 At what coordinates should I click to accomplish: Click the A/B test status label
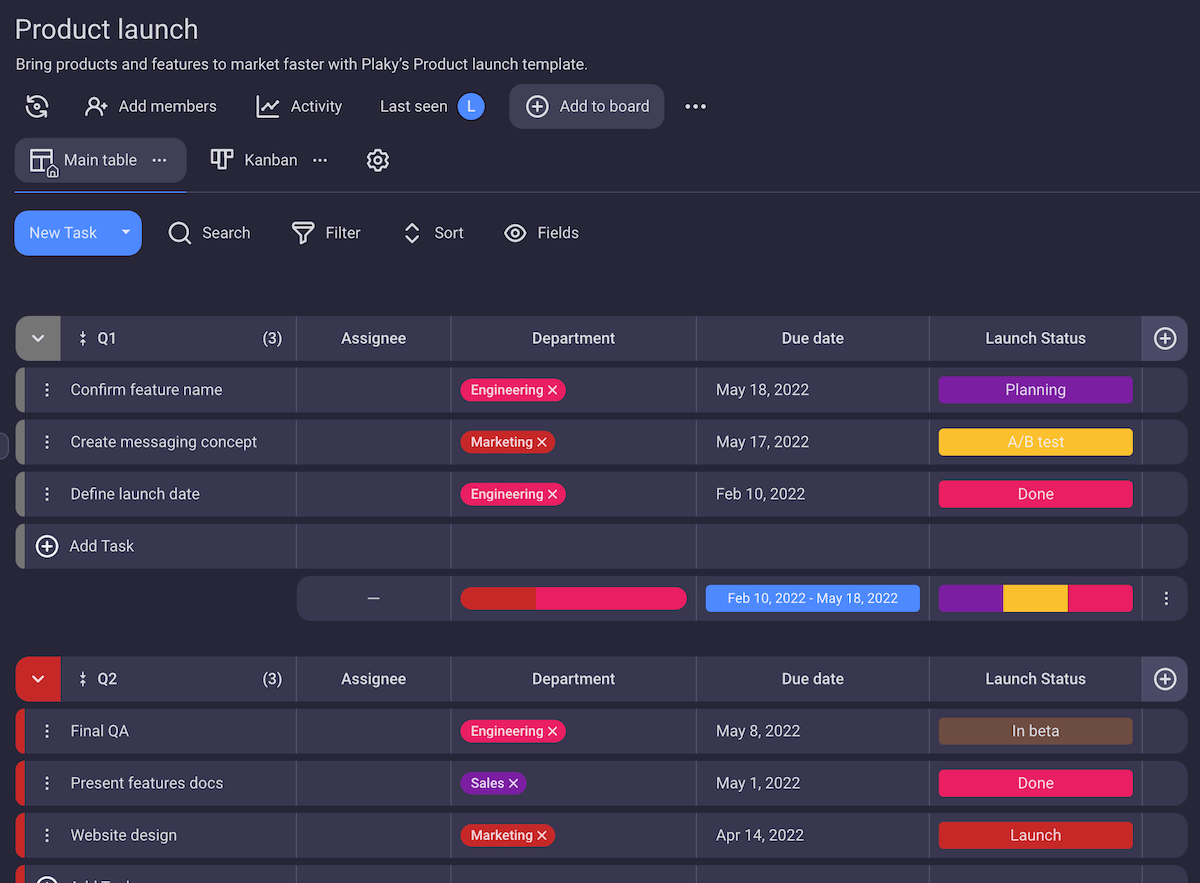1035,442
